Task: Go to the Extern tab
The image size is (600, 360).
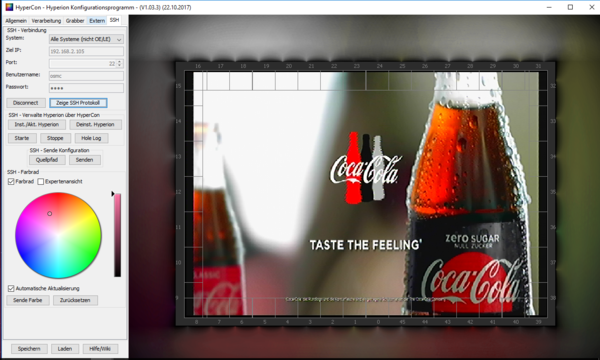Action: [x=97, y=21]
